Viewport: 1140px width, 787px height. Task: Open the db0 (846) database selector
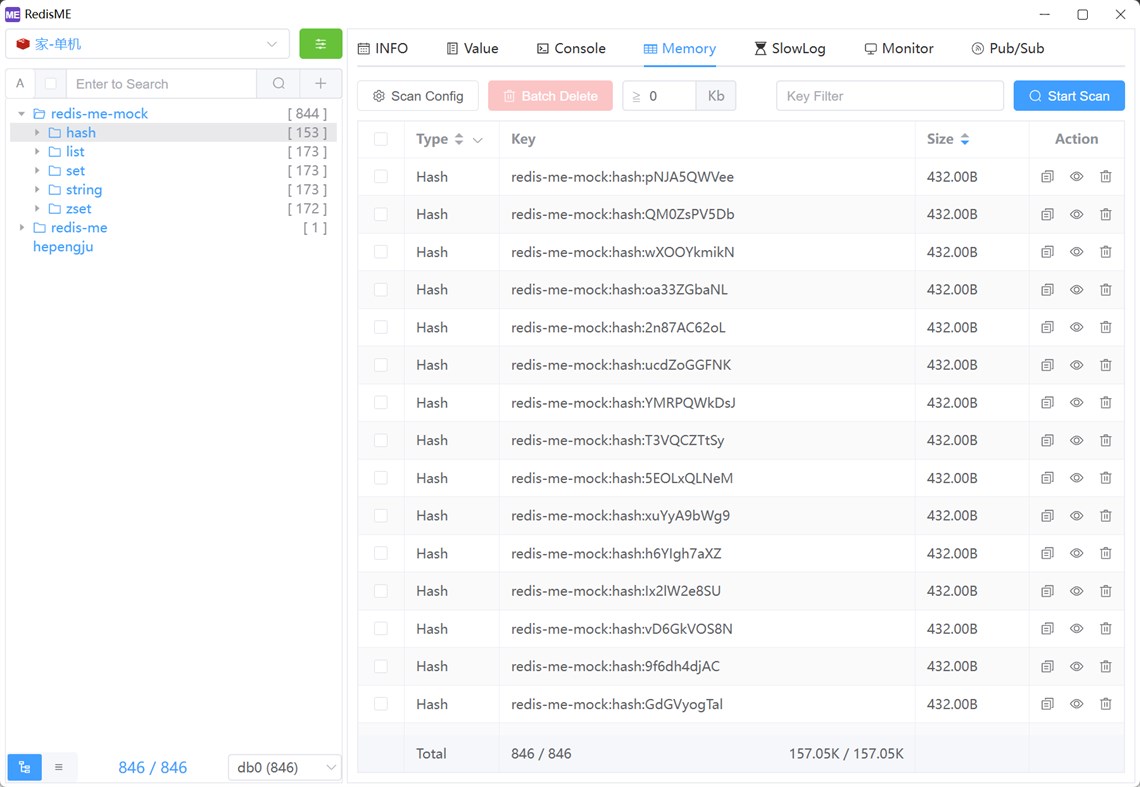tap(284, 767)
